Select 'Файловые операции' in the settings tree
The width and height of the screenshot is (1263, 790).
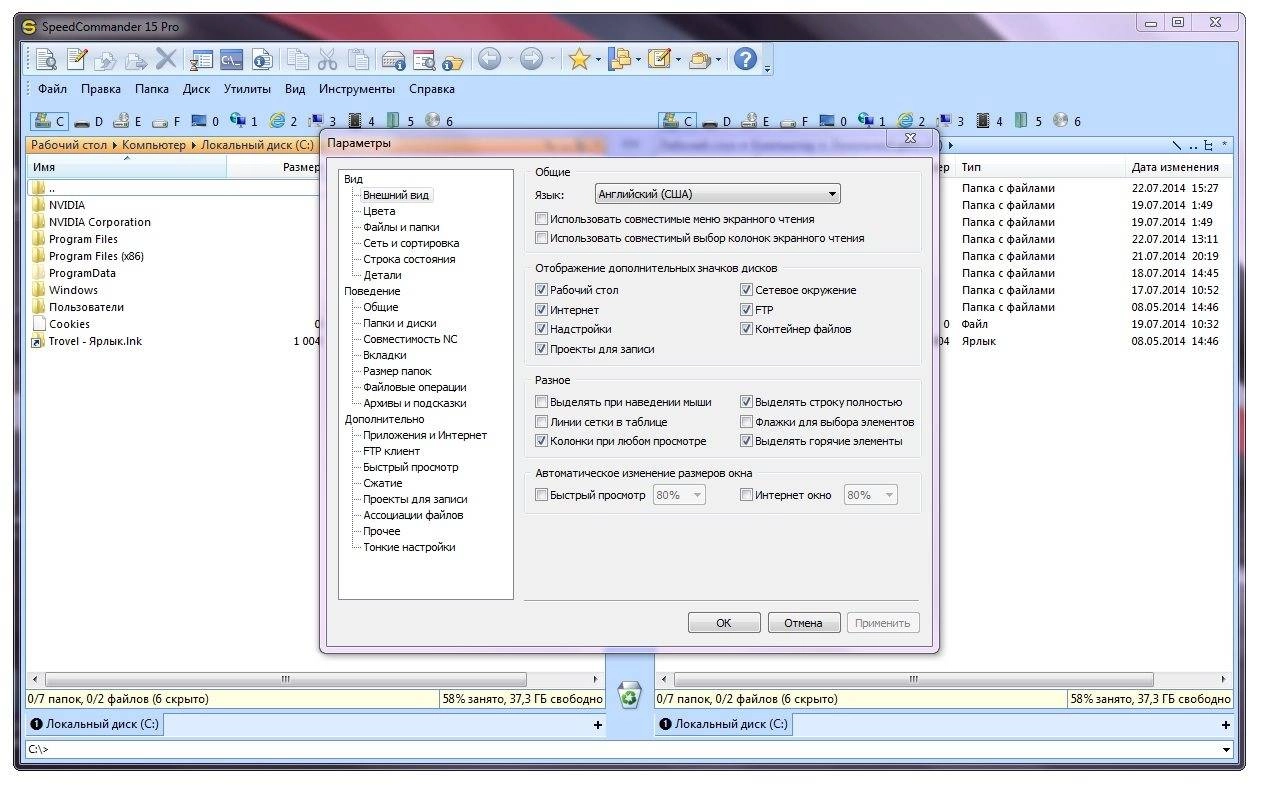point(415,387)
